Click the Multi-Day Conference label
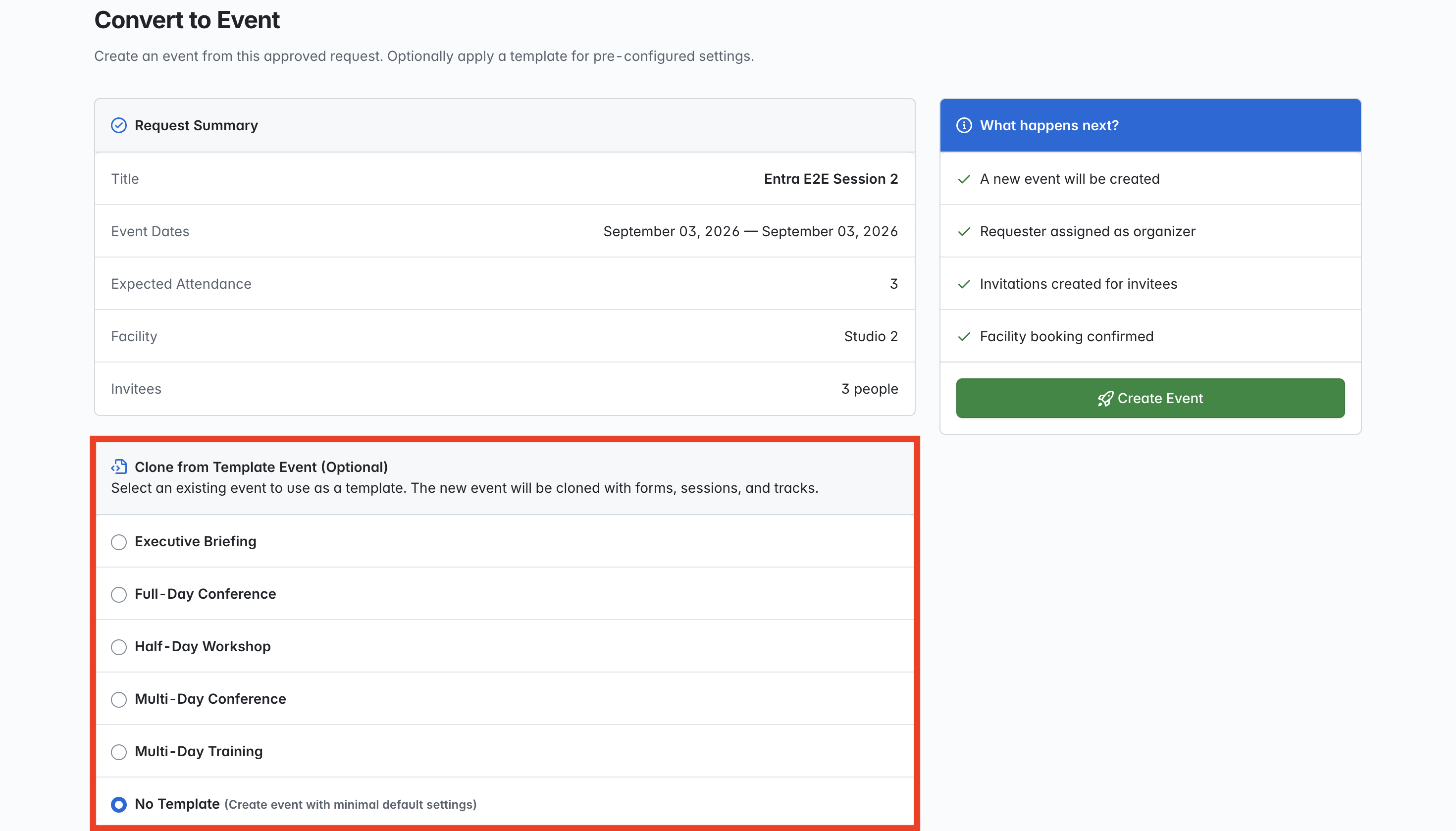Viewport: 1456px width, 831px height. tap(210, 699)
